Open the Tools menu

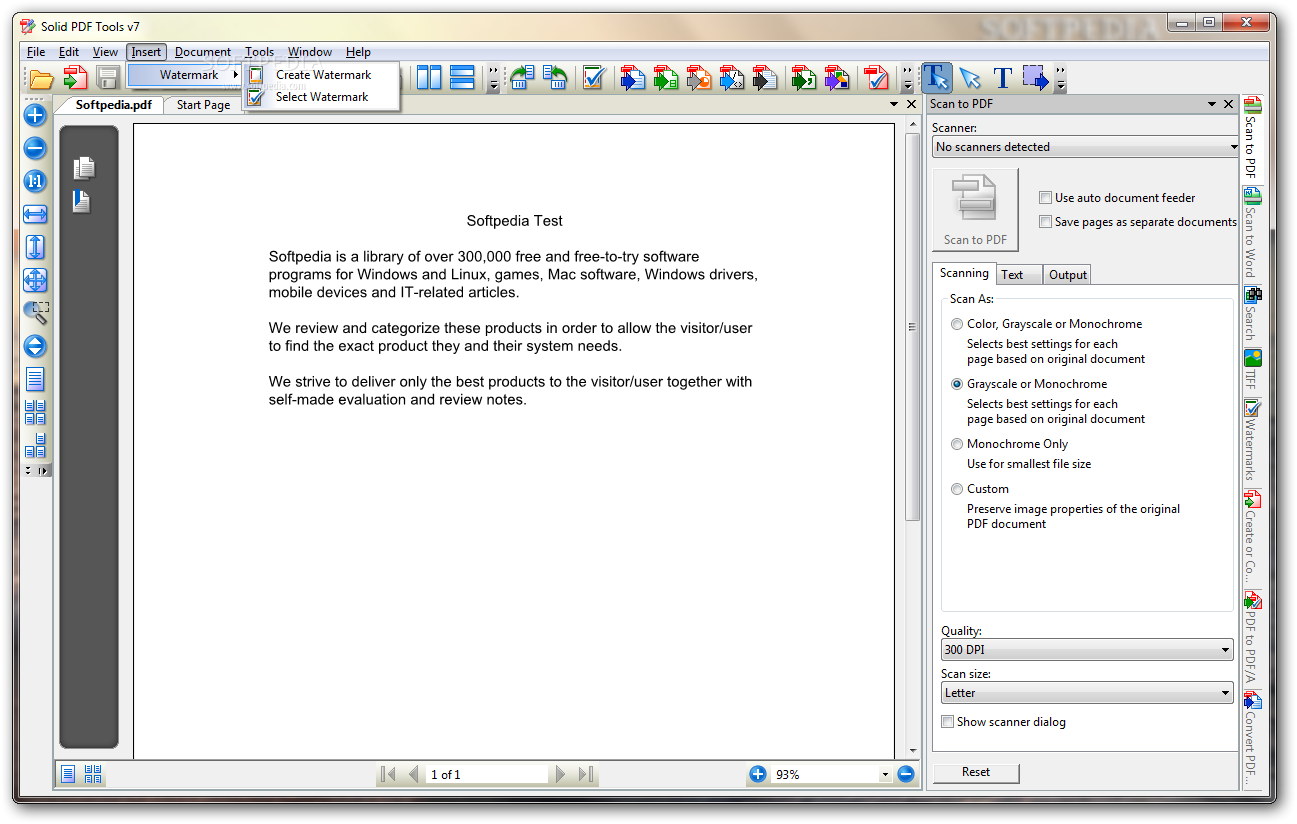(259, 52)
